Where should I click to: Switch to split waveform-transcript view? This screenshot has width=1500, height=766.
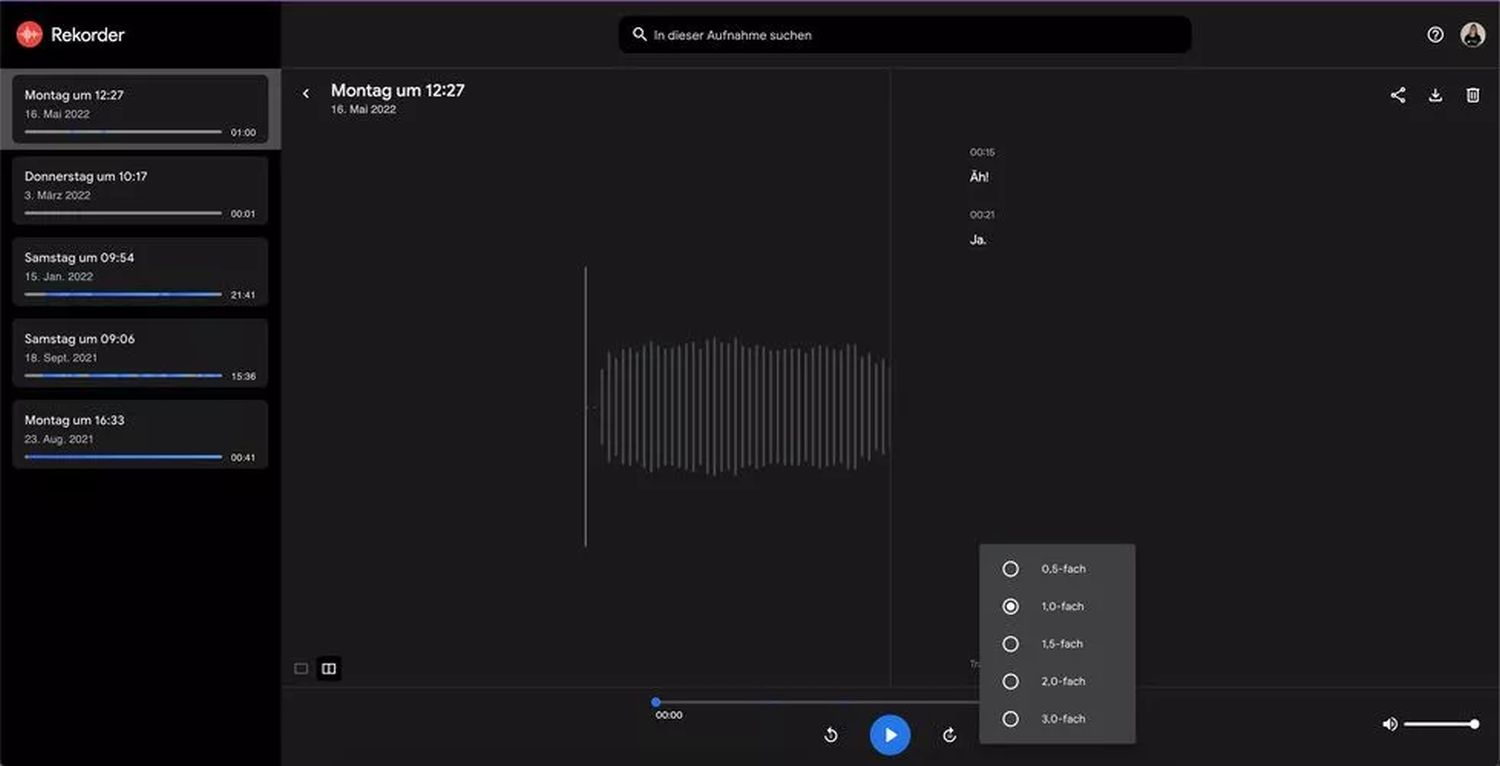(x=329, y=669)
